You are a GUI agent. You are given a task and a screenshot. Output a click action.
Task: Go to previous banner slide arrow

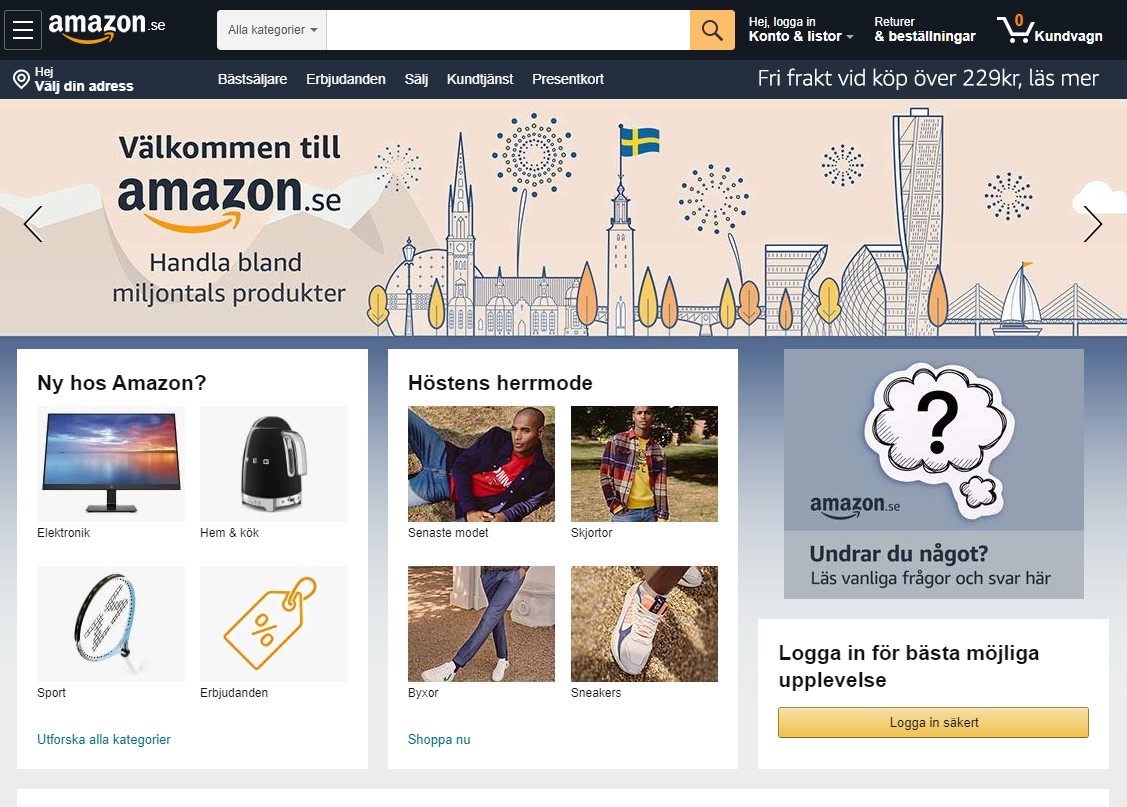tap(33, 223)
